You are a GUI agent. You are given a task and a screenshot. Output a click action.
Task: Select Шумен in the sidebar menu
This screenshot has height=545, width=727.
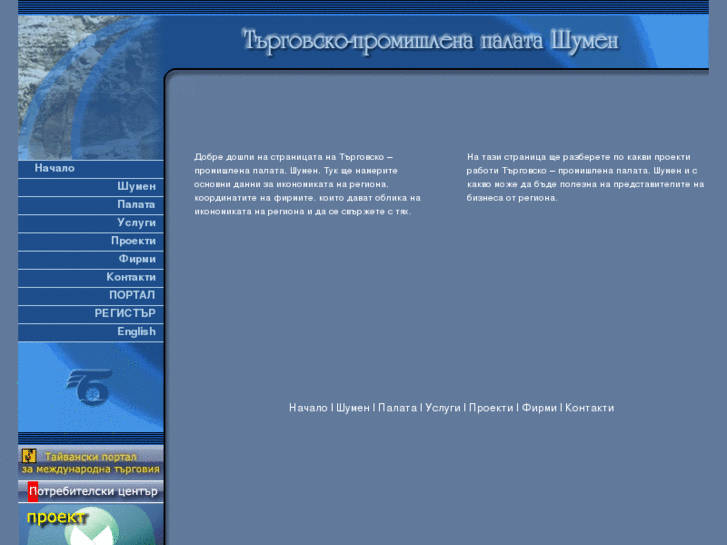[x=91, y=187]
